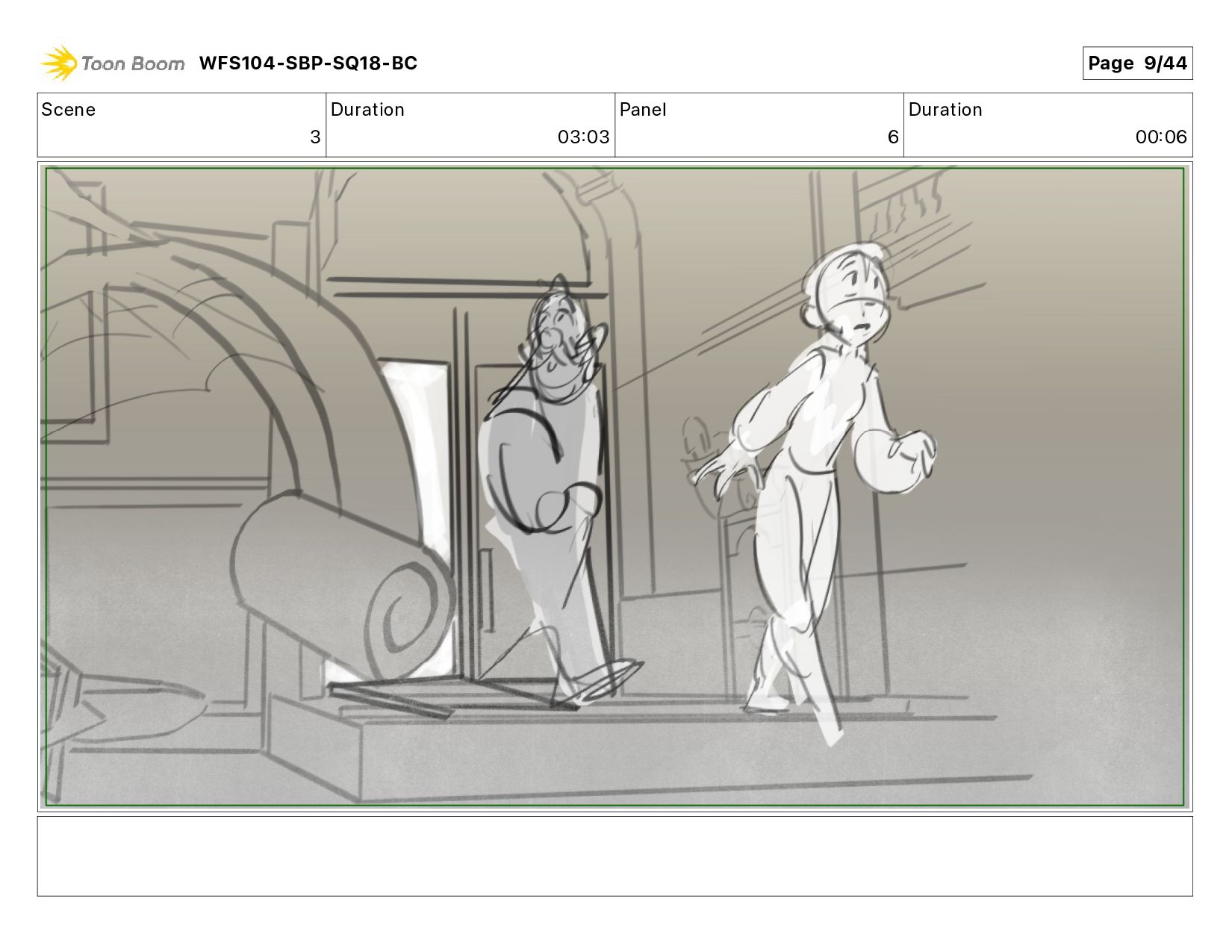Image resolution: width=1232 pixels, height=952 pixels.
Task: Click the empty notes box below panel
Action: [x=615, y=856]
